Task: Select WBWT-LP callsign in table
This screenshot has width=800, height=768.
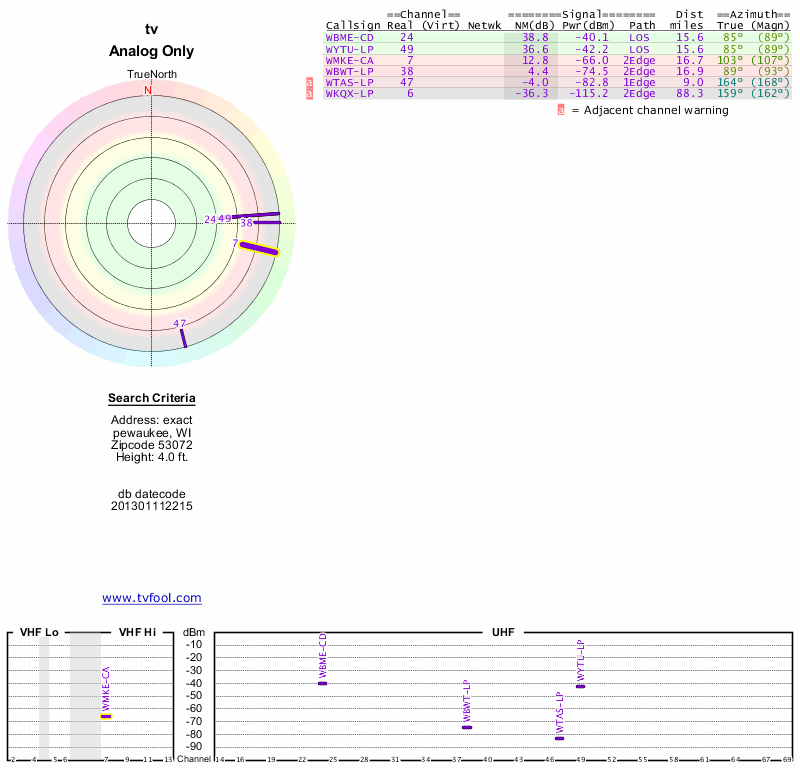Action: click(349, 71)
